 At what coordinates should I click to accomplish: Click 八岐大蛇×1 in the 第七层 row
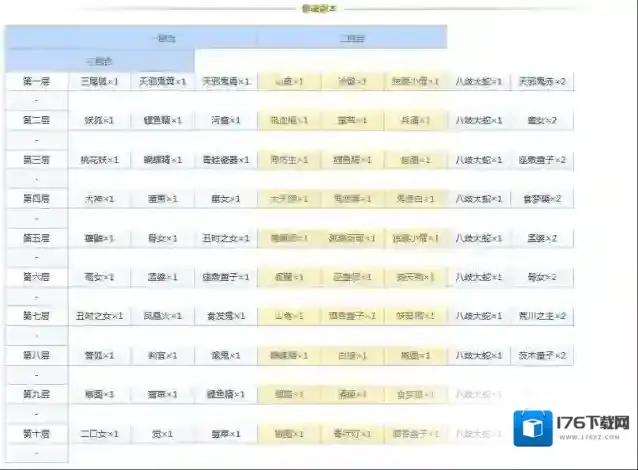point(478,316)
